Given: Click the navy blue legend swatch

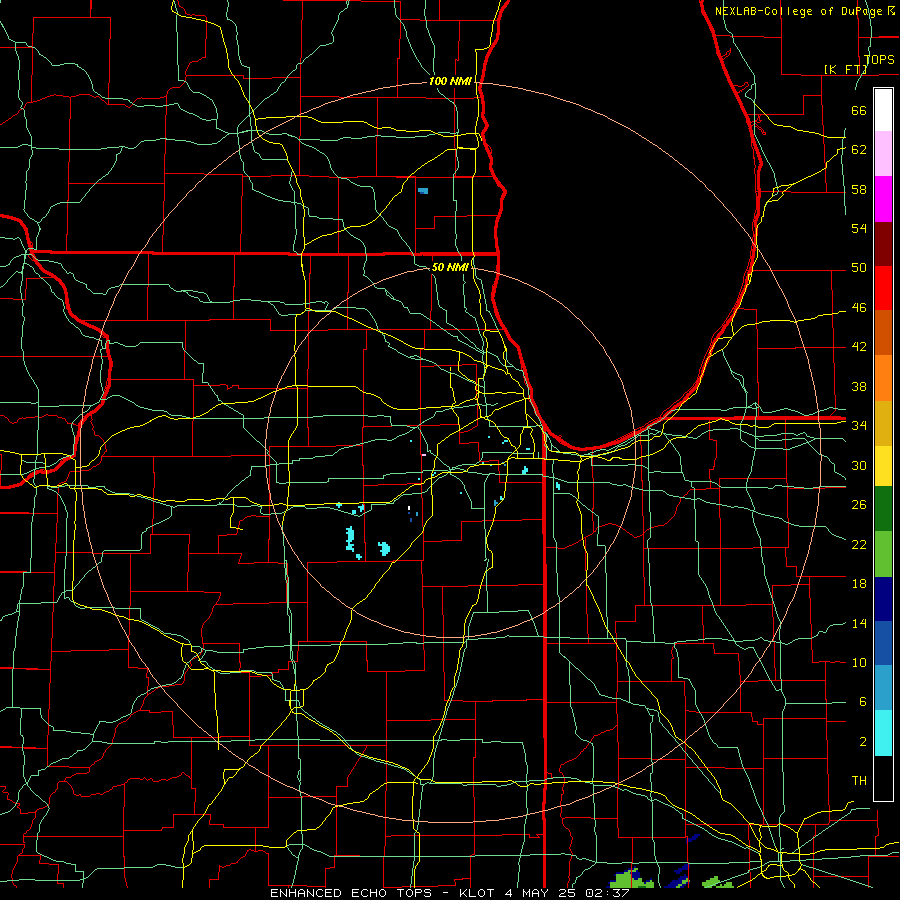Looking at the screenshot, I should point(883,599).
